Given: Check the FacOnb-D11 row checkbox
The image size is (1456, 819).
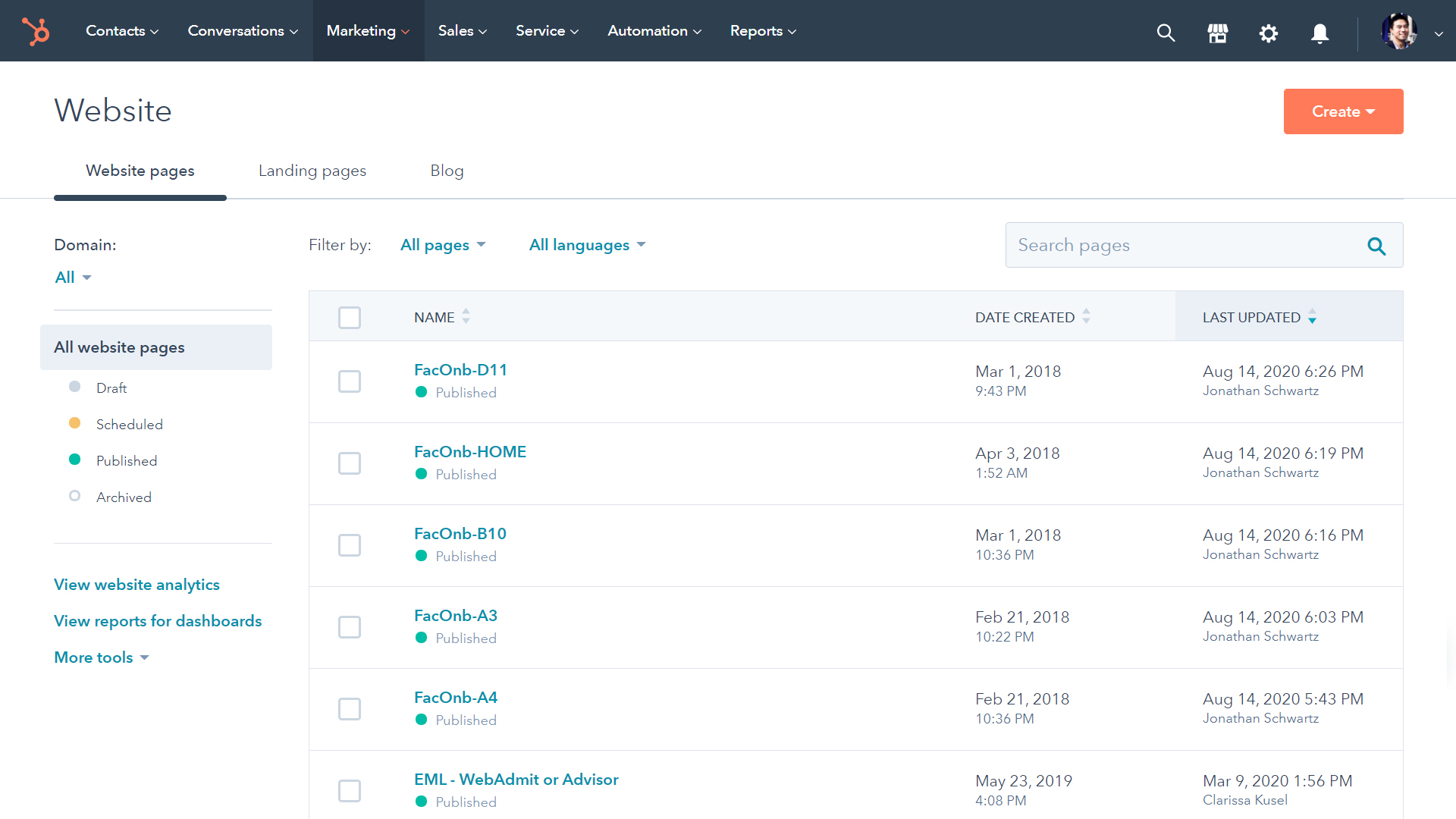Looking at the screenshot, I should coord(350,381).
